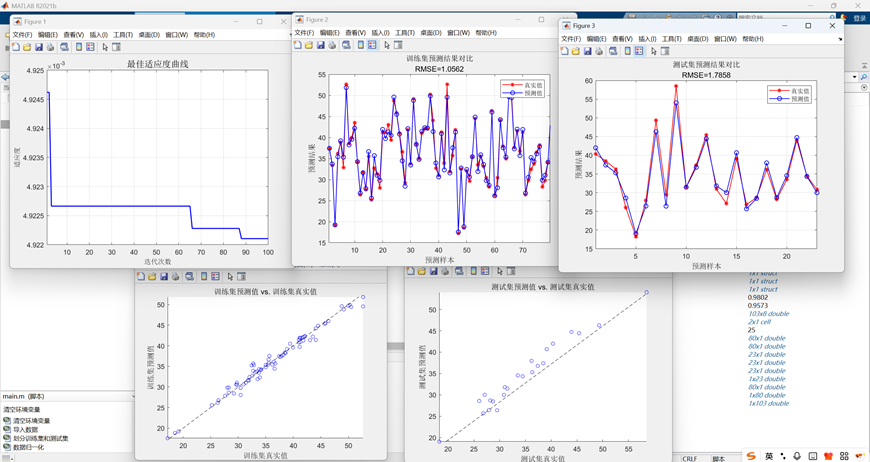
Task: Click link plot icon in Figure 1 toolbar
Action: click(x=64, y=47)
